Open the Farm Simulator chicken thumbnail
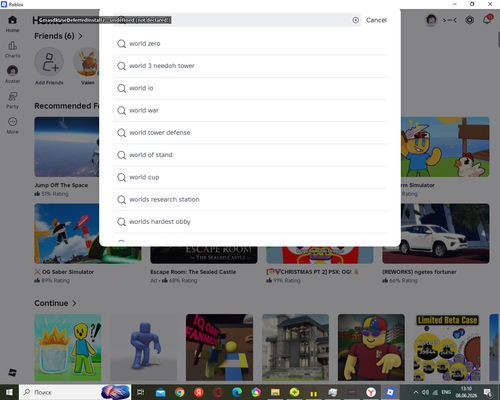Image resolution: width=500 pixels, height=400 pixels. click(x=445, y=147)
